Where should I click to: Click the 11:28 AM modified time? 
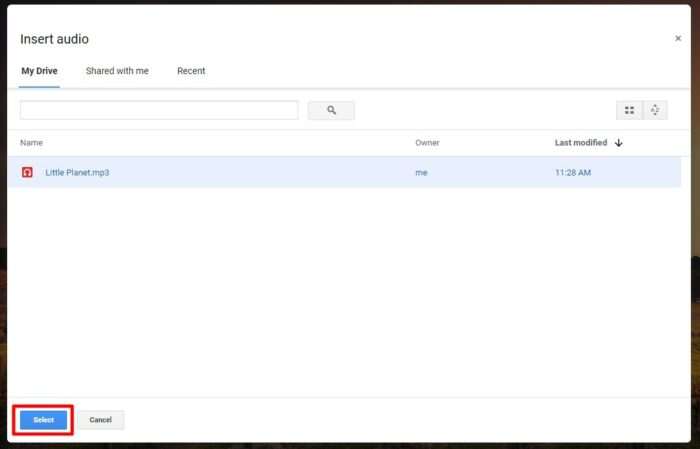(573, 173)
